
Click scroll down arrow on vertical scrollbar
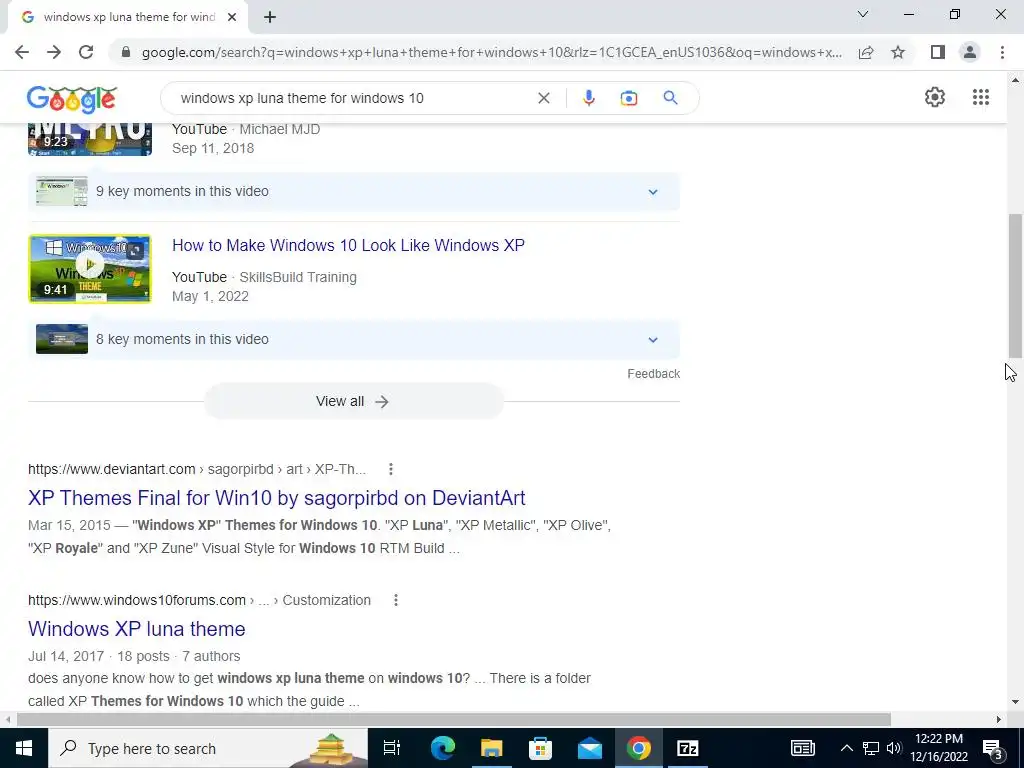[x=1015, y=703]
